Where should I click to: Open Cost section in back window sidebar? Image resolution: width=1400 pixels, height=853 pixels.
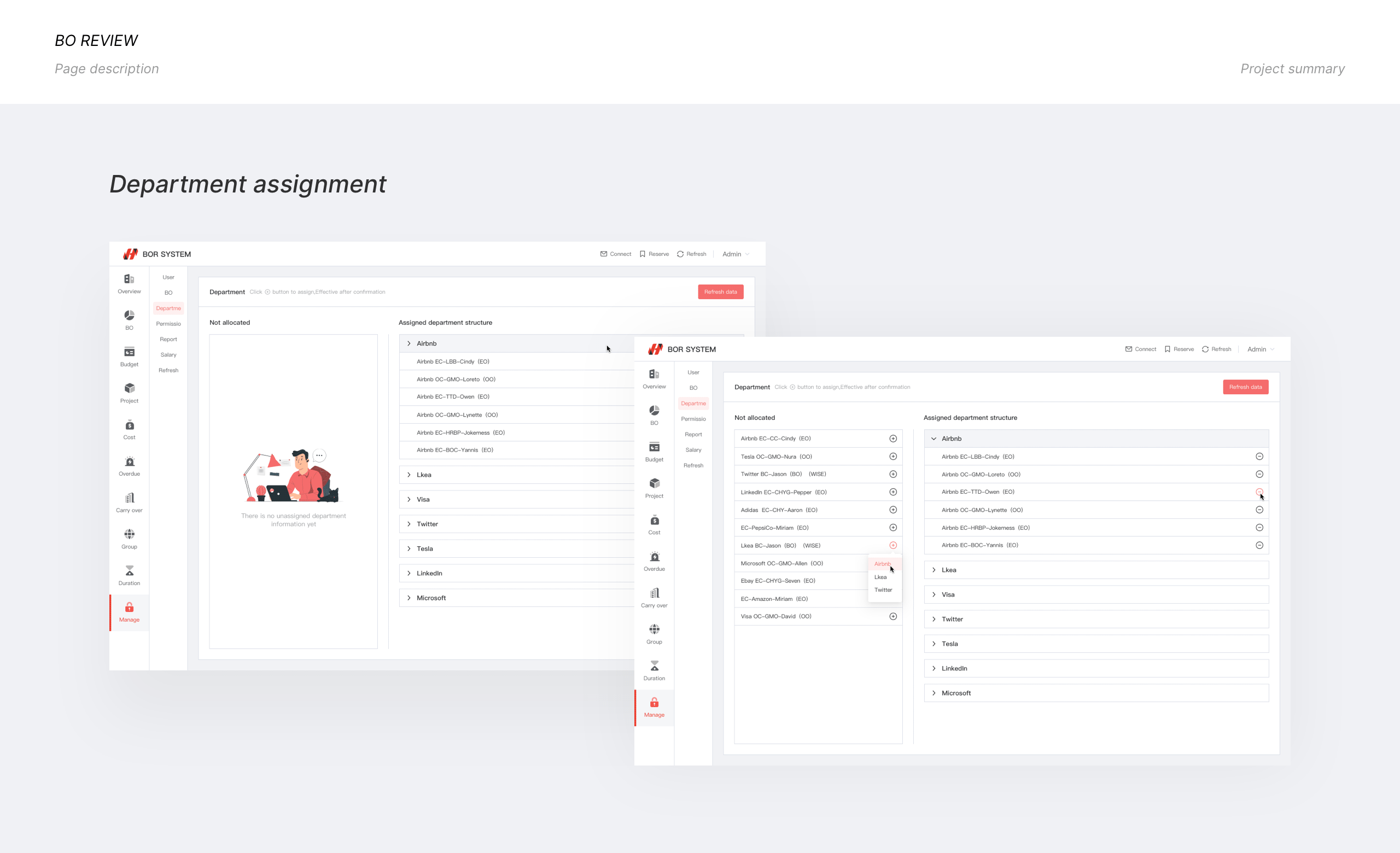click(129, 430)
